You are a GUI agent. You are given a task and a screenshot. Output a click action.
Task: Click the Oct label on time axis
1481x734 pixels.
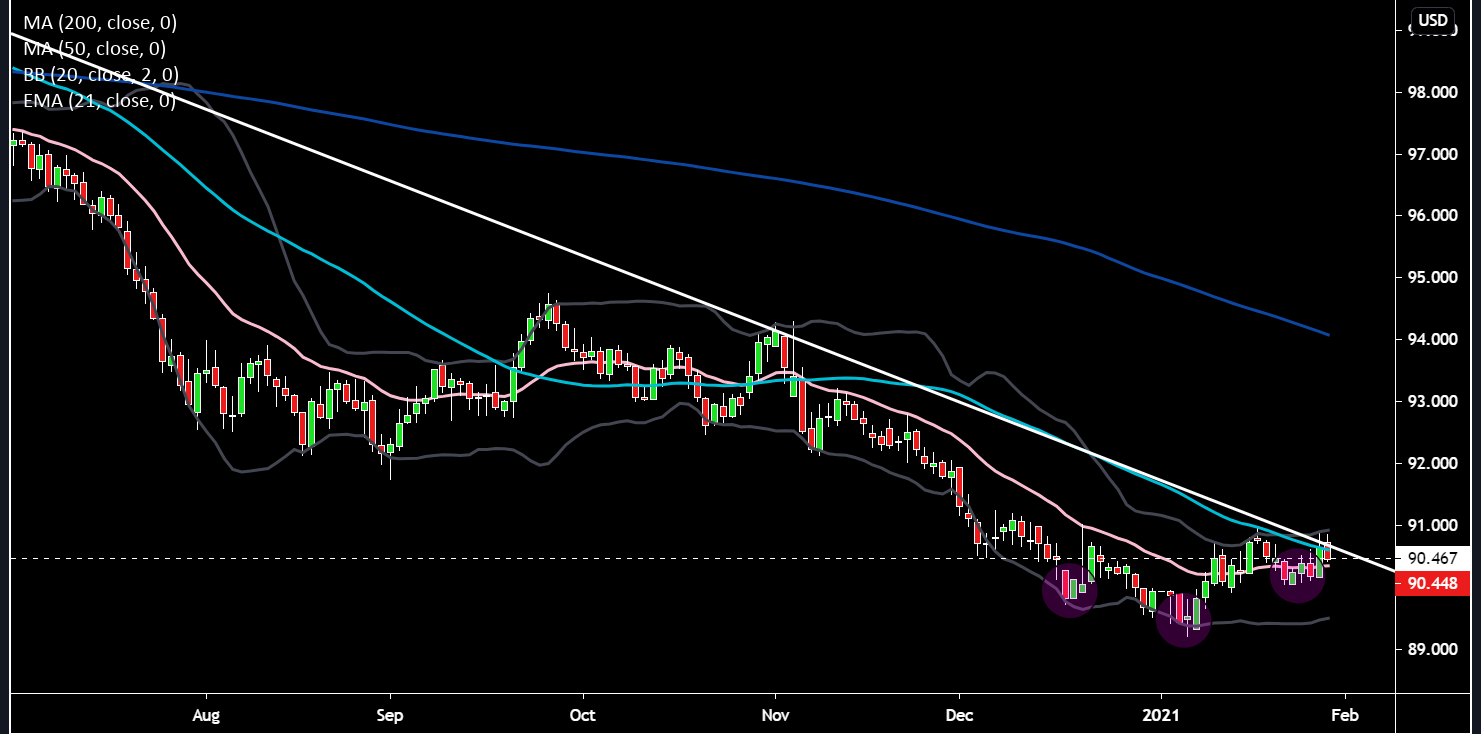[x=581, y=715]
